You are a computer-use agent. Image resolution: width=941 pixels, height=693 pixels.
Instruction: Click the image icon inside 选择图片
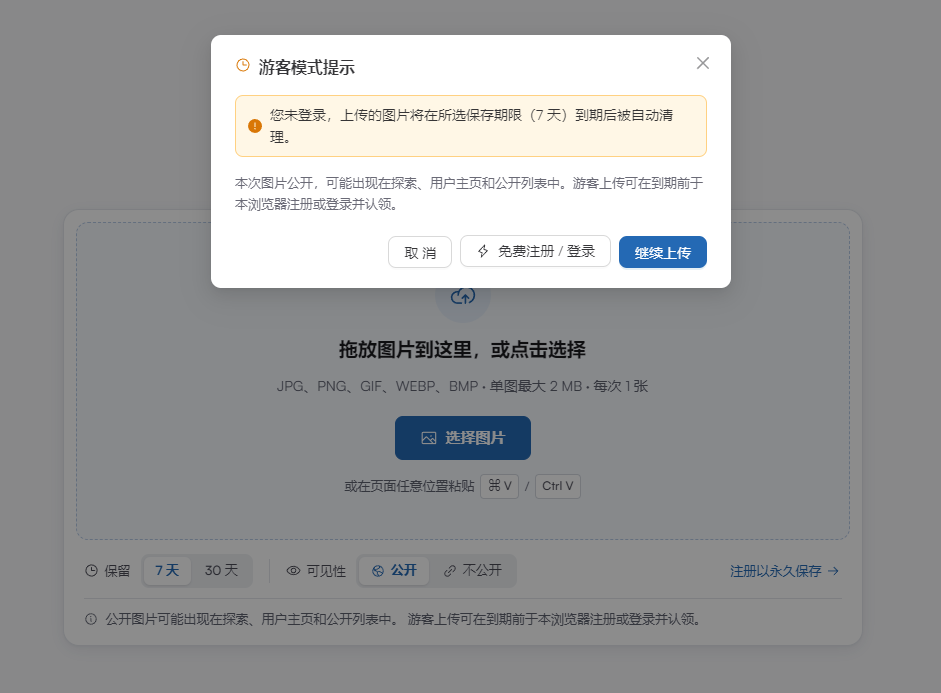428,438
